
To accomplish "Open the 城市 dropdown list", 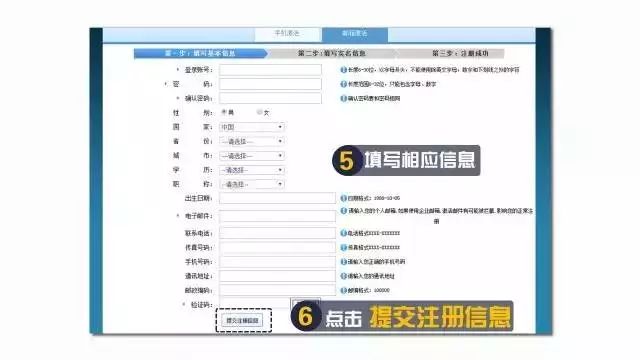I will [252, 156].
